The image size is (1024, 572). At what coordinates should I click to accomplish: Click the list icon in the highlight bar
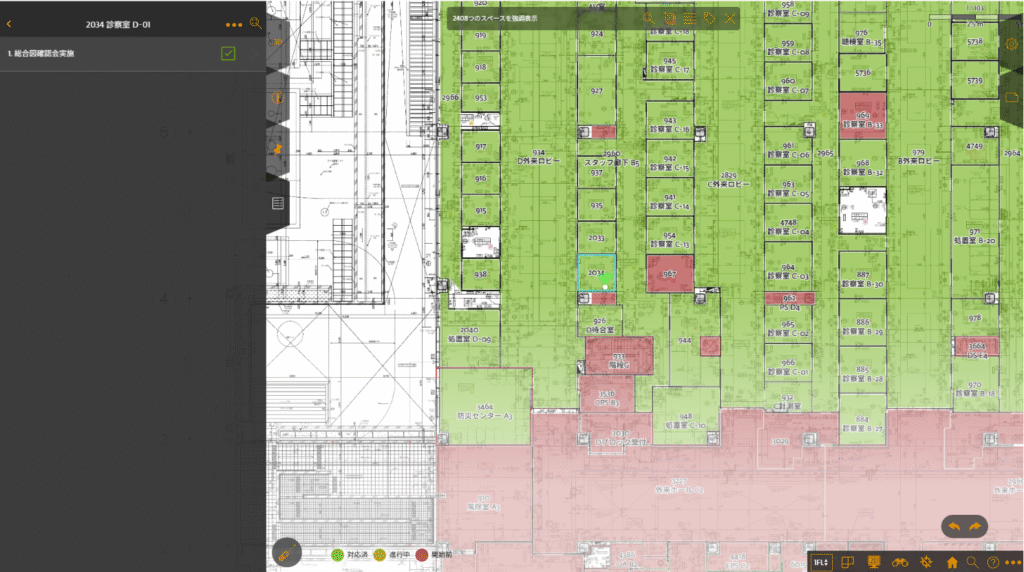[690, 18]
